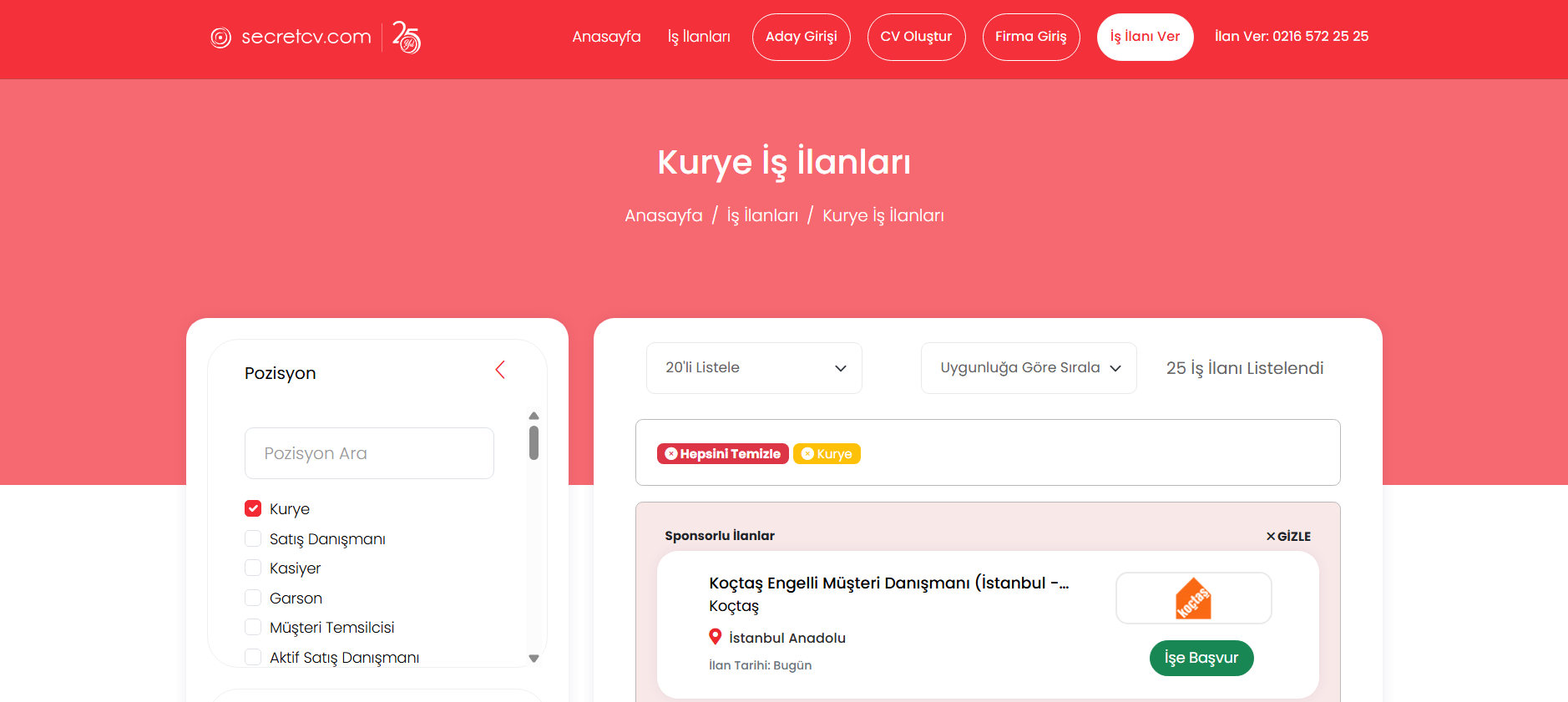The image size is (1568, 702).
Task: Collapse Pozisyon panel with red chevron
Action: coord(500,370)
